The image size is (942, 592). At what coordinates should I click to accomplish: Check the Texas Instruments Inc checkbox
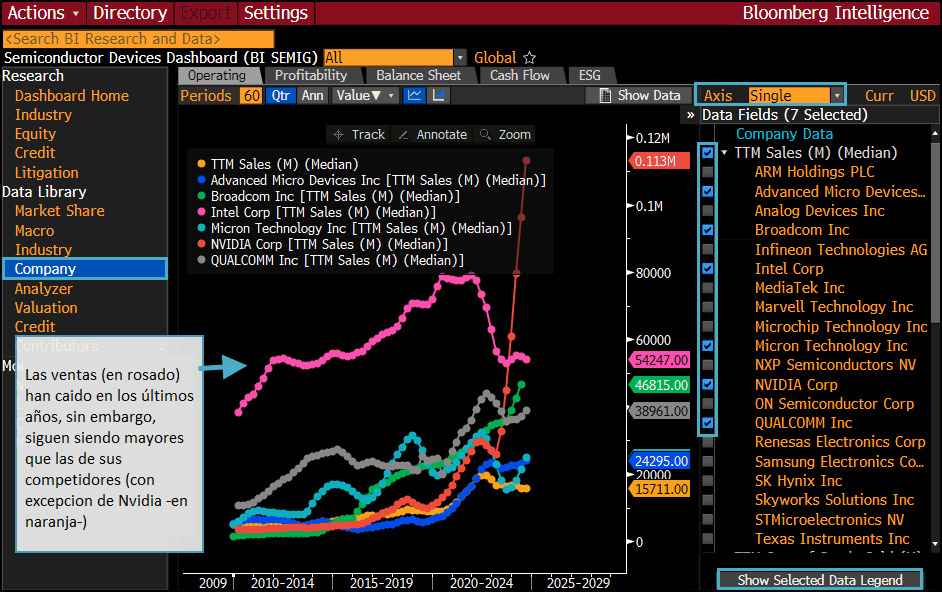708,539
